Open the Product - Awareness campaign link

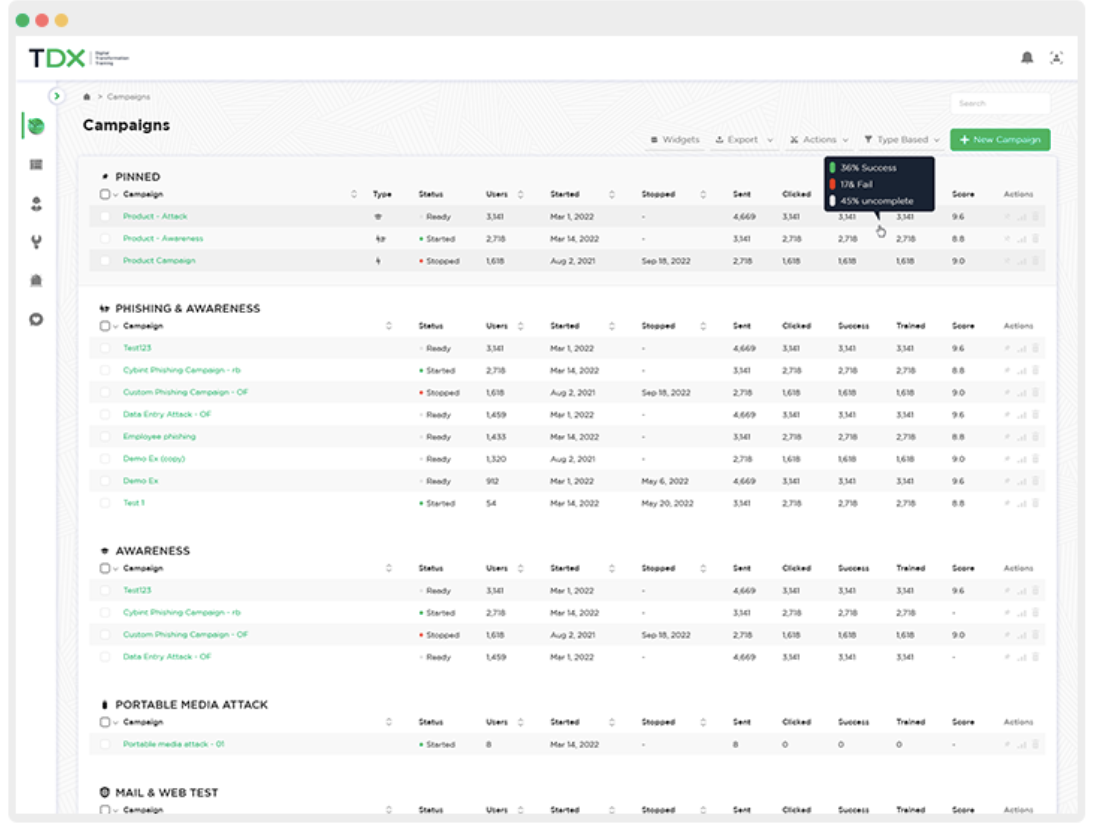coord(163,239)
